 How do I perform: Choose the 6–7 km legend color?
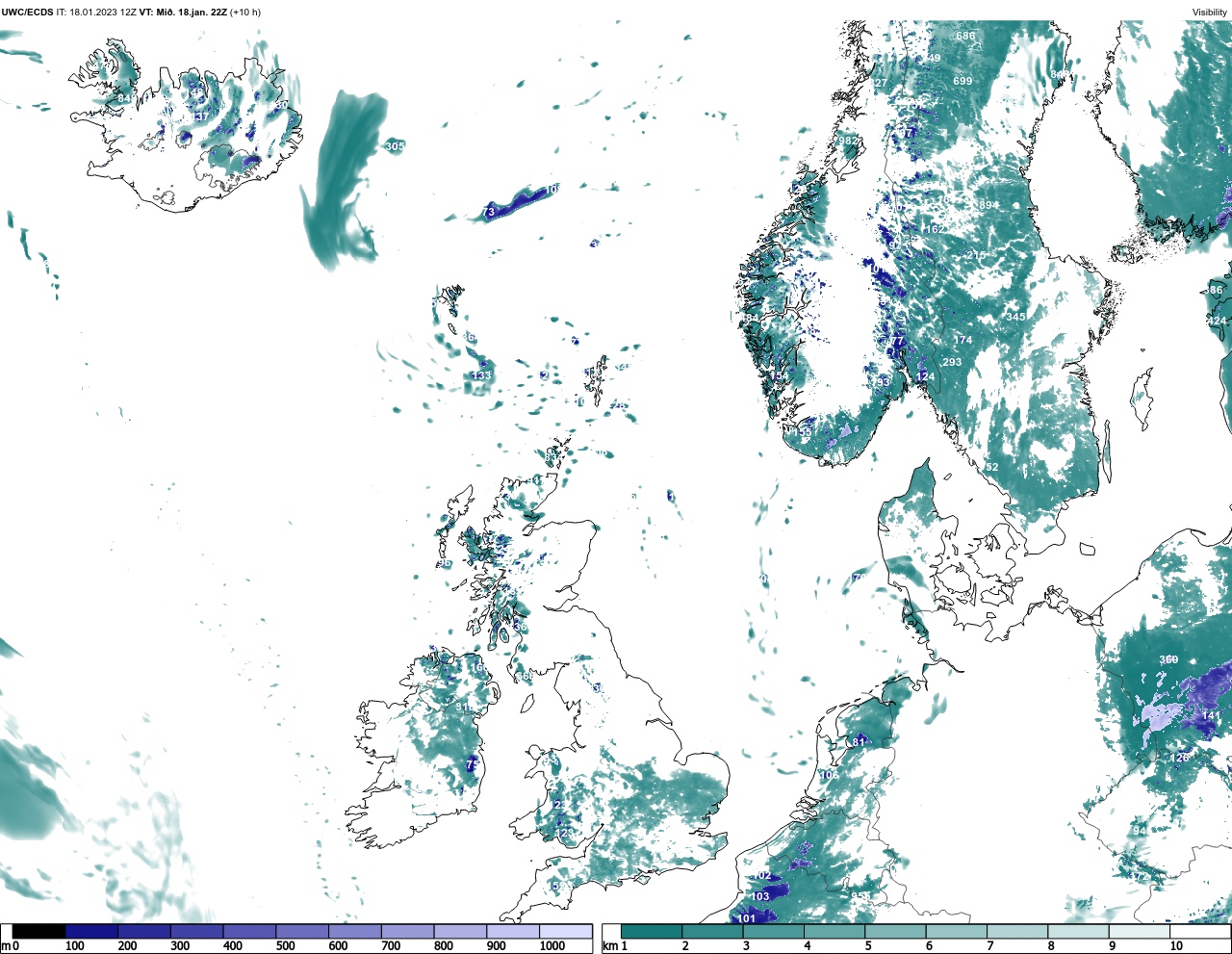(956, 932)
